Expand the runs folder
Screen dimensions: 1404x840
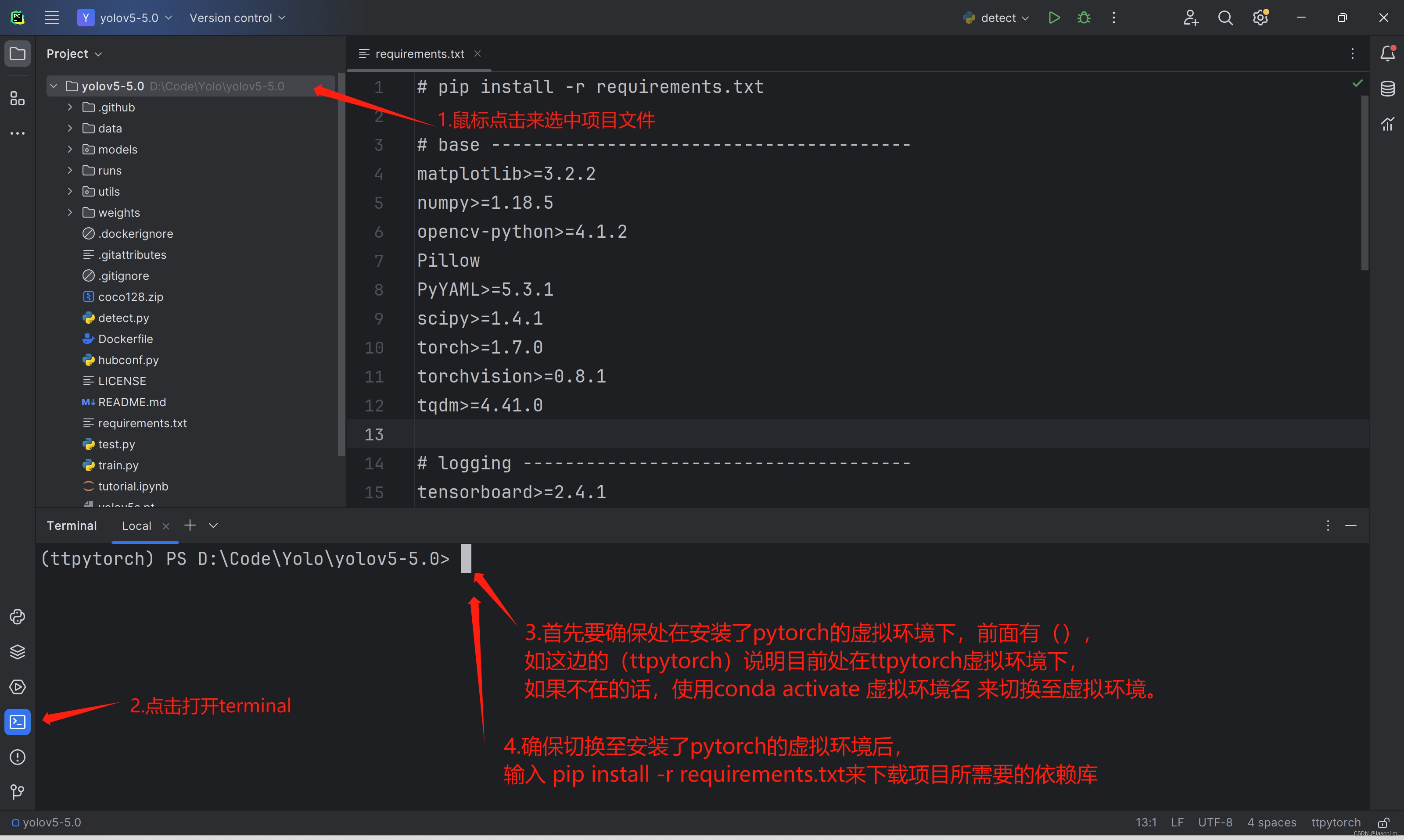[x=70, y=170]
